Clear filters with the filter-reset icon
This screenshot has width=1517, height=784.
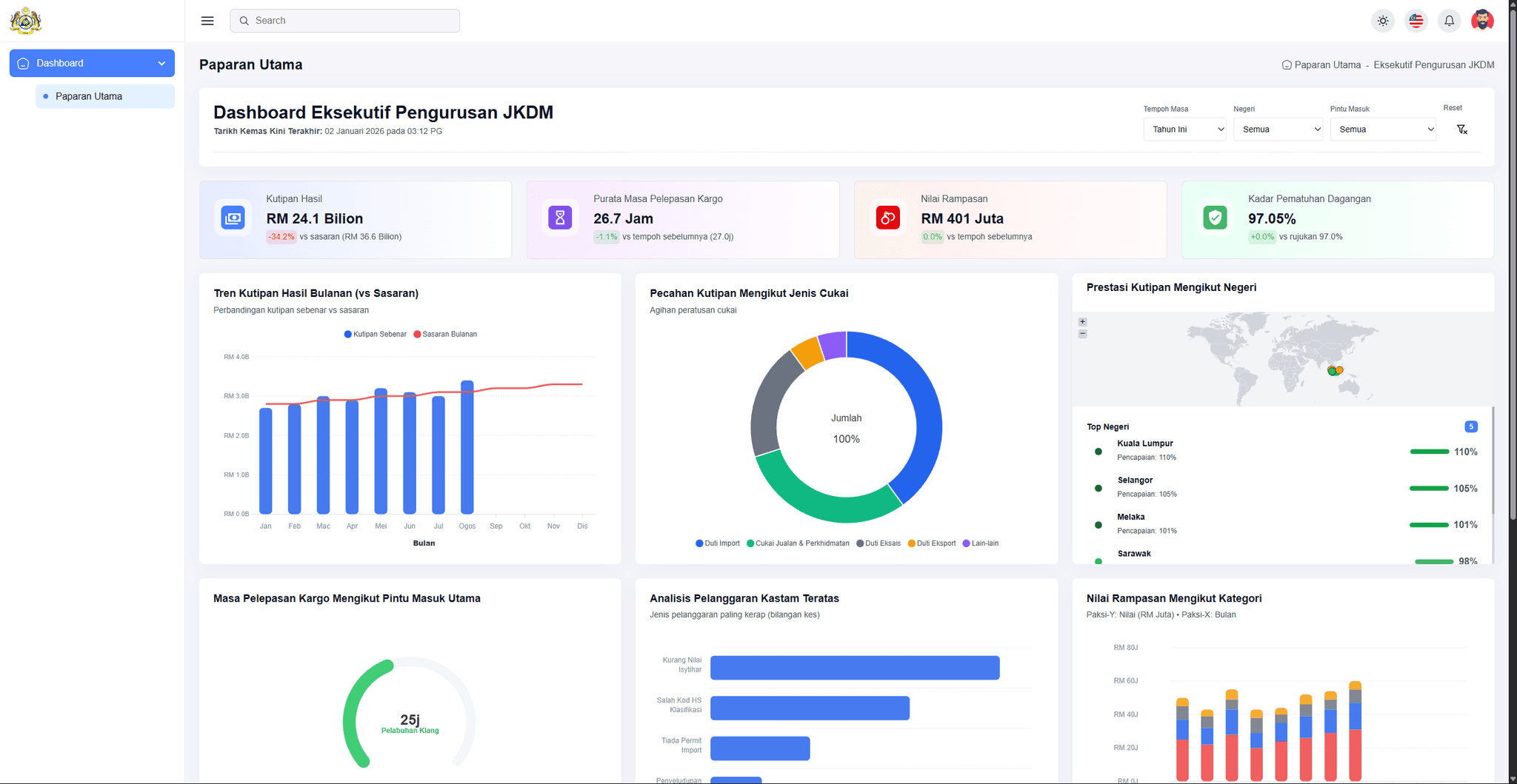coord(1462,129)
